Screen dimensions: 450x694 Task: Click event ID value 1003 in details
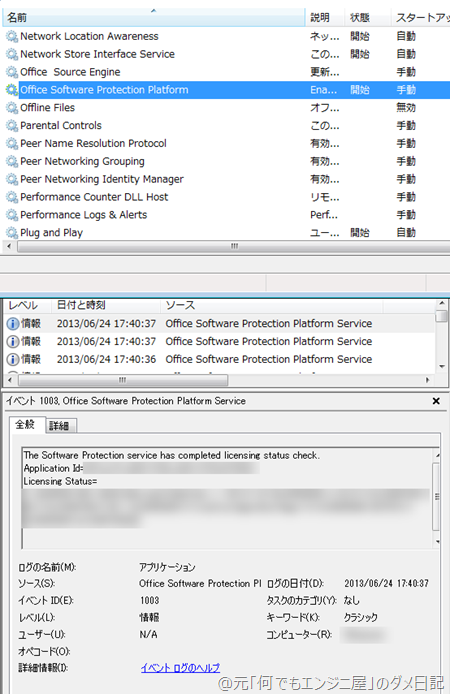(x=150, y=601)
